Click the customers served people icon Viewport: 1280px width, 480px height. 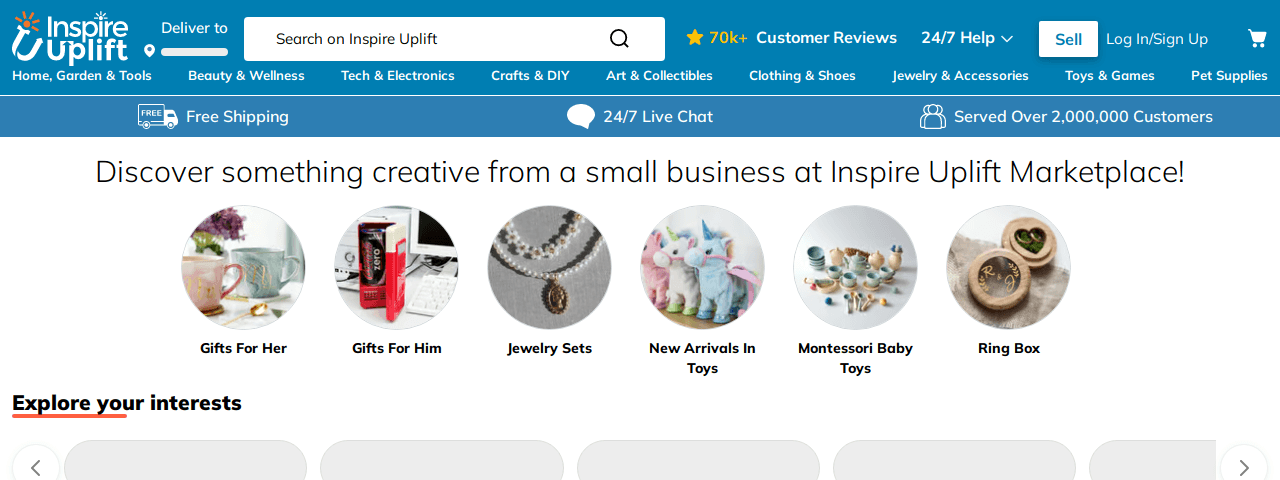click(932, 117)
